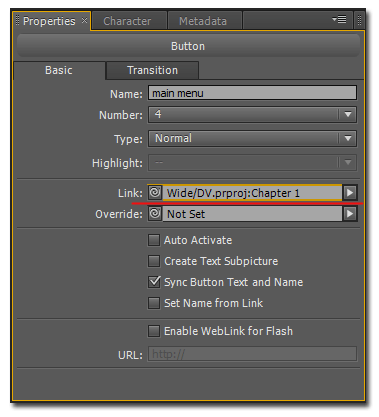Open the Type dropdown showing Normal
The image size is (379, 417).
pos(252,138)
